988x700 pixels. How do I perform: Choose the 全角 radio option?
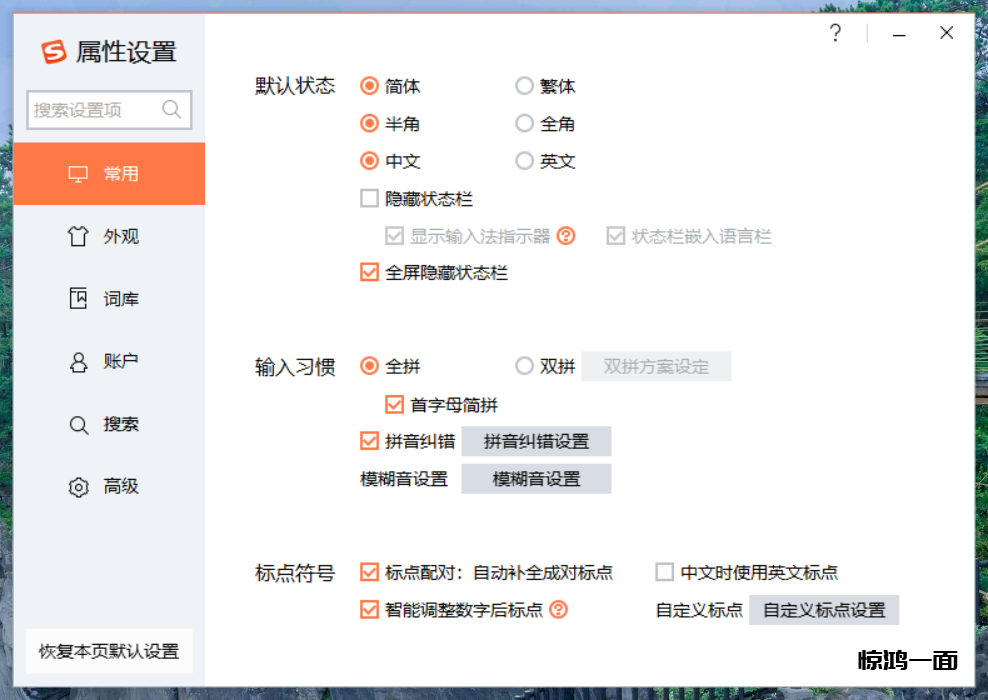tap(524, 124)
